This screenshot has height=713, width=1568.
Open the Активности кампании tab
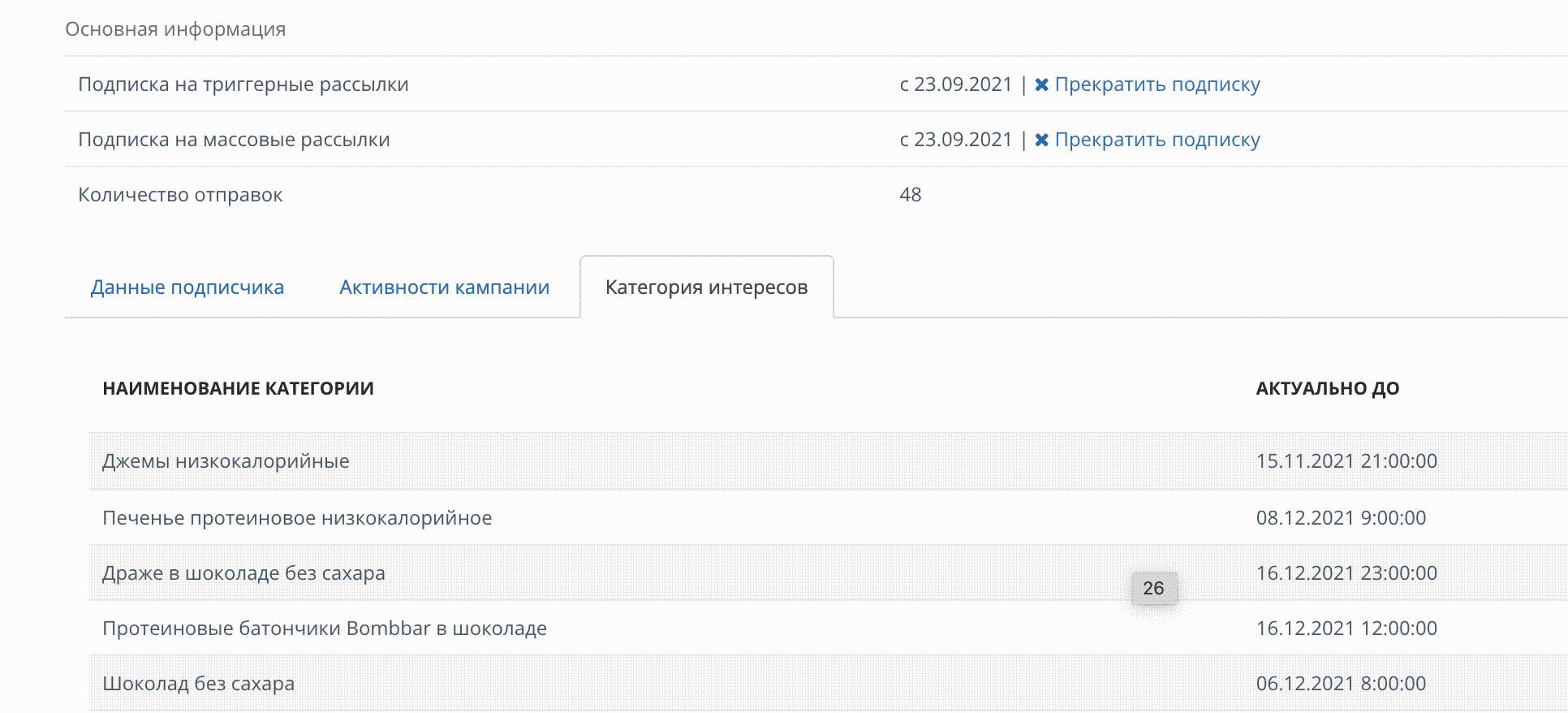(x=444, y=287)
